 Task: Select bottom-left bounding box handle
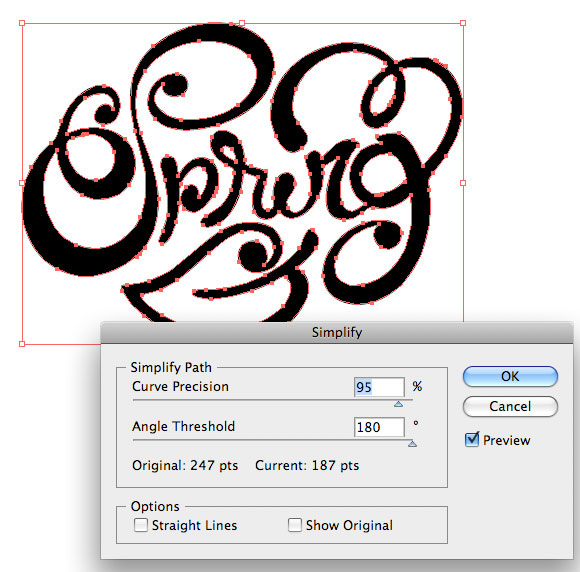point(22,344)
